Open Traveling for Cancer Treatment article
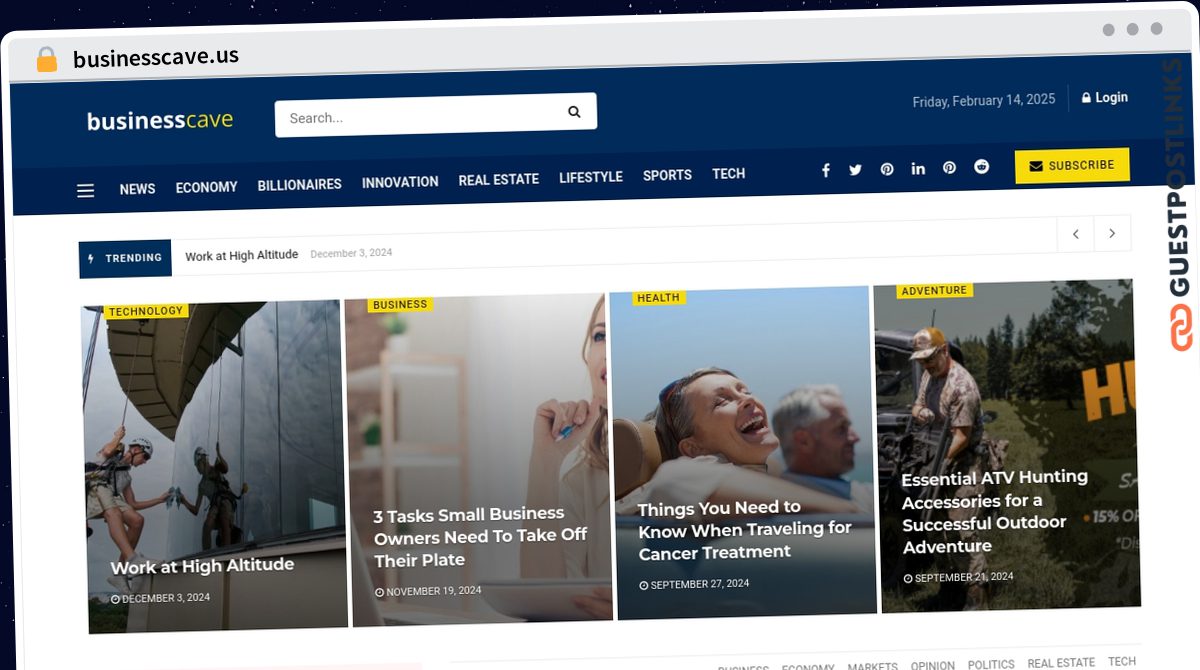This screenshot has width=1200, height=670. pos(745,529)
